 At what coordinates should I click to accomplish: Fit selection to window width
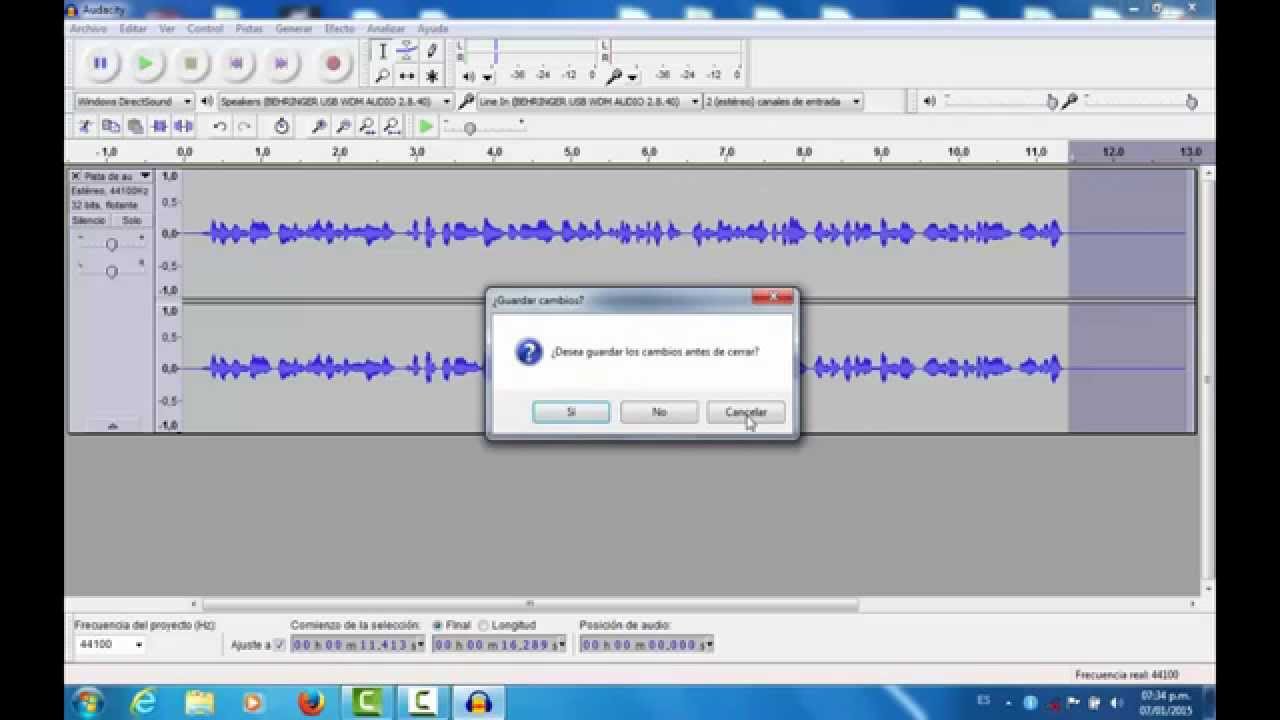[367, 126]
